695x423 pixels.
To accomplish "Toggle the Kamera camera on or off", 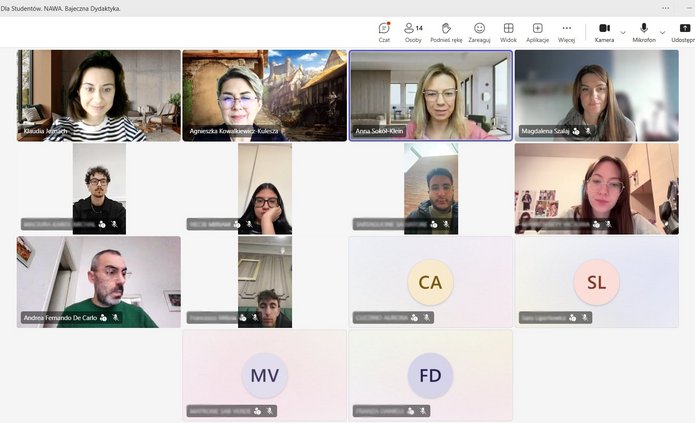I will tap(604, 32).
